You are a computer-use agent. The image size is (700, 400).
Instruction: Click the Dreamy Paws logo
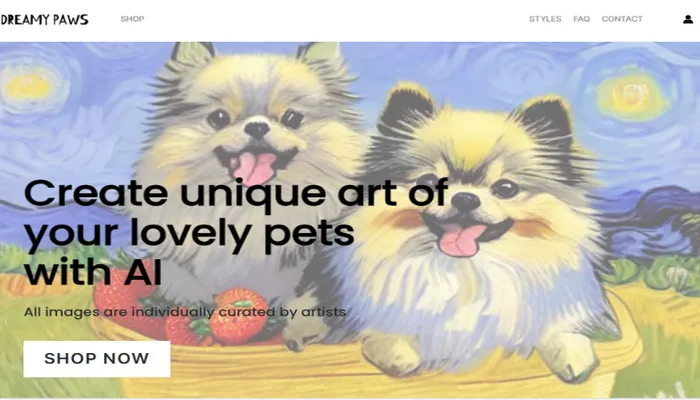click(x=44, y=19)
